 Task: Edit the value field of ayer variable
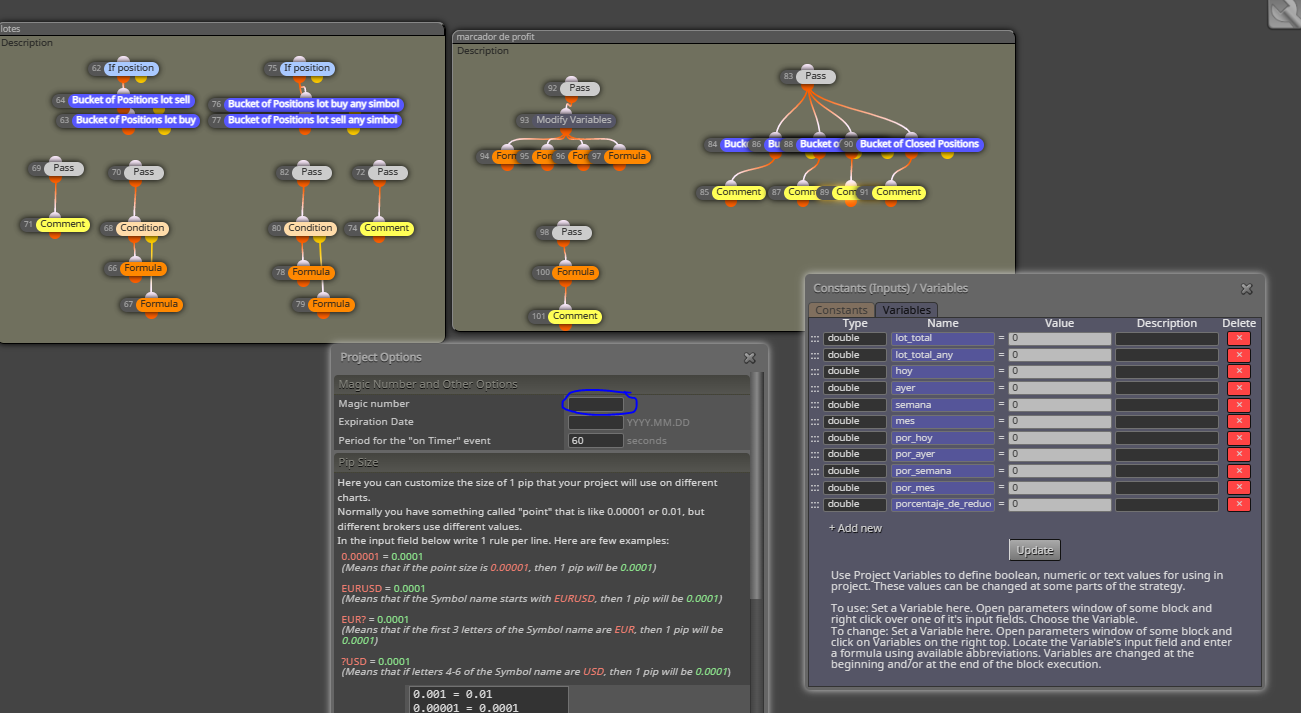click(1059, 388)
